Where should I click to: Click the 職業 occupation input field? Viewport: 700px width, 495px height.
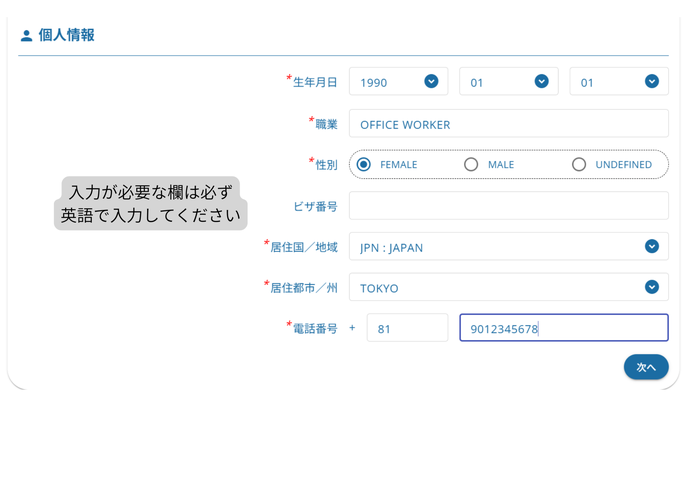[x=508, y=124]
